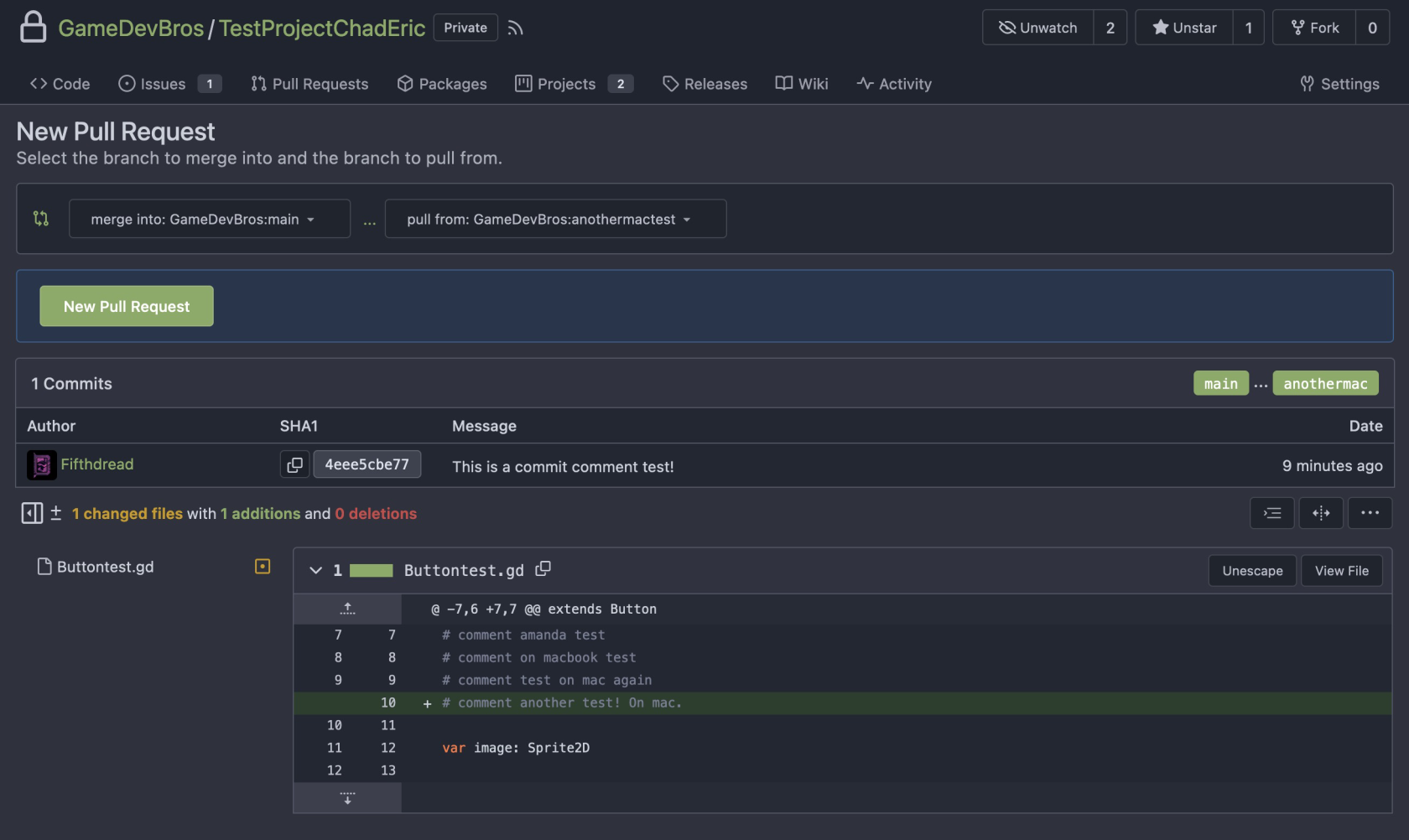Open the Issues tab
1409x840 pixels.
click(169, 84)
